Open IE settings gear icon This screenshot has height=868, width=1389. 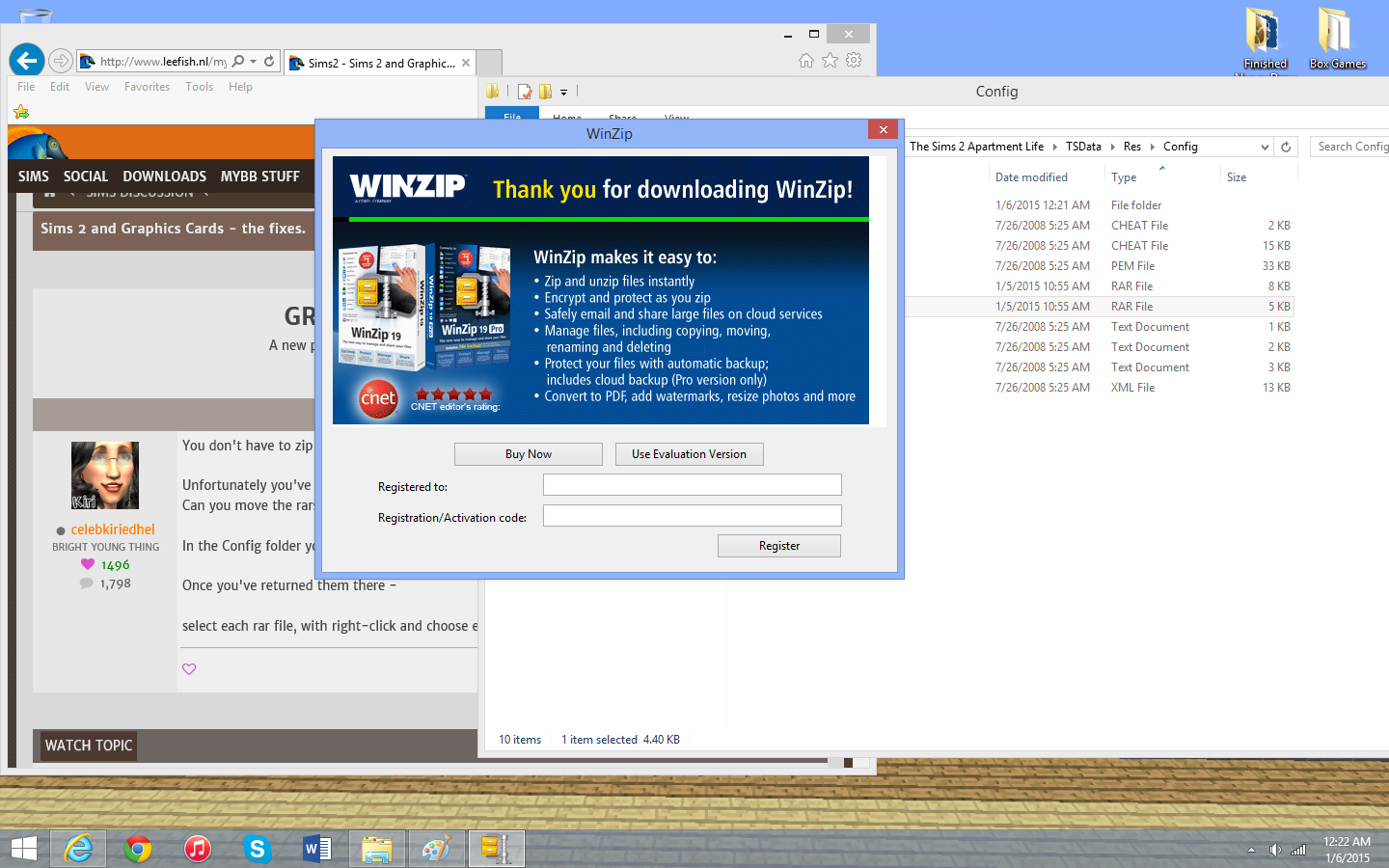point(854,61)
